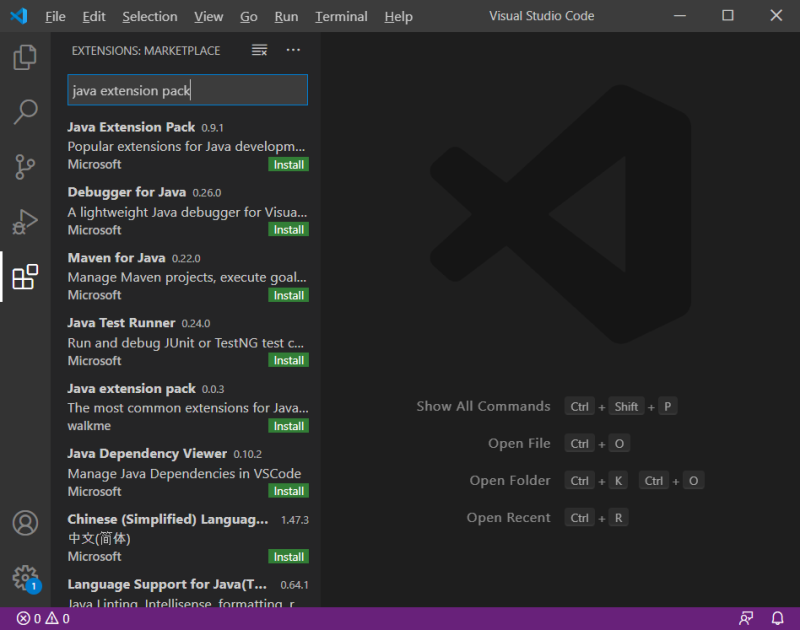The height and width of the screenshot is (630, 800).
Task: Click 'A lightweight Java debugger' description
Action: [187, 212]
